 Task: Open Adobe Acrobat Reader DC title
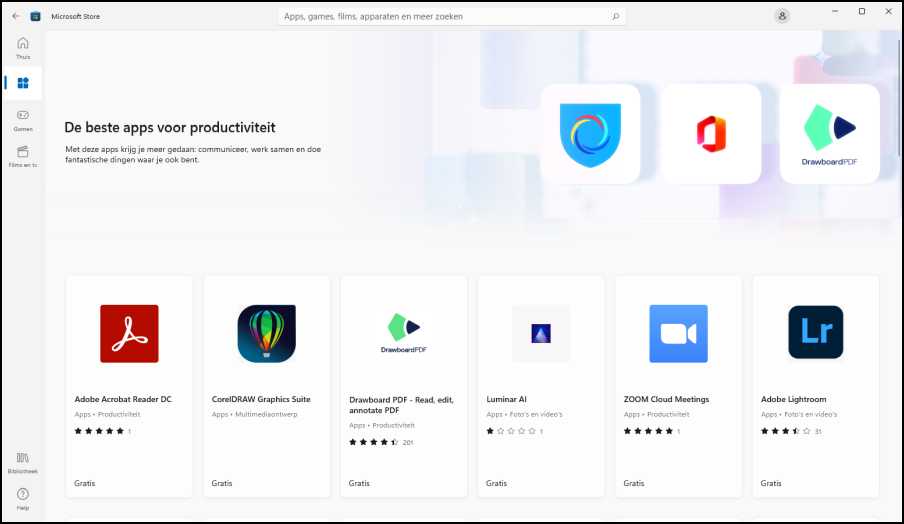coord(123,399)
